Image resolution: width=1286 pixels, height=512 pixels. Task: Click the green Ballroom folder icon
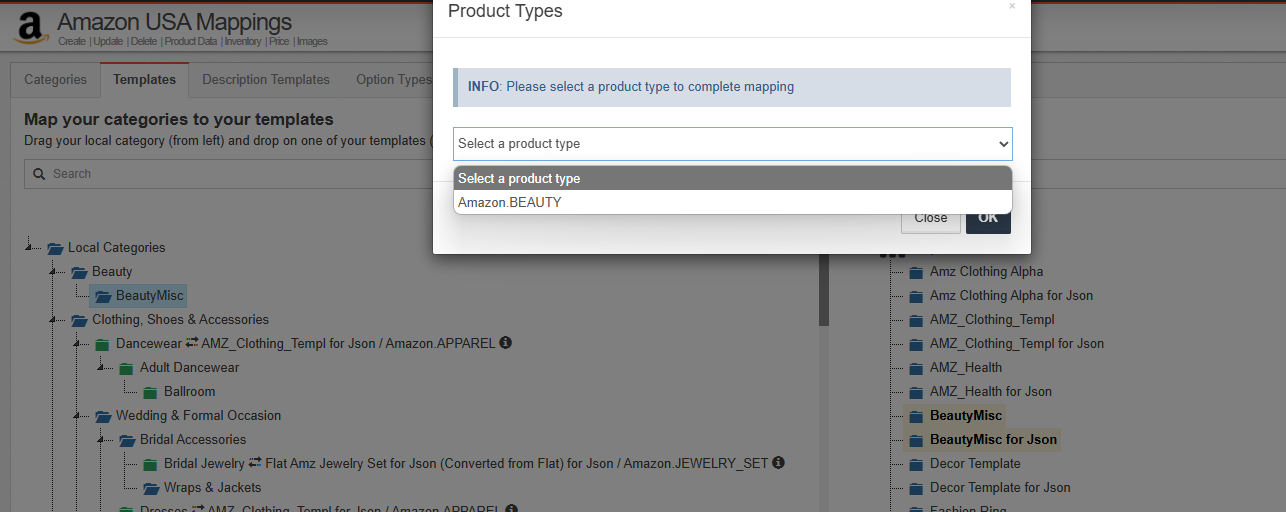[x=150, y=392]
